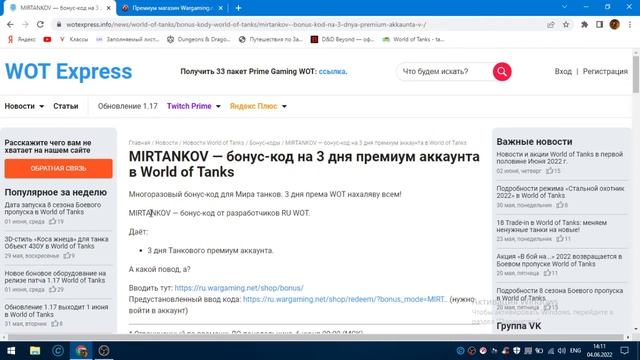Screen dimensions: 640x360
Task: Open Акция «В бой на...» 2022 article
Action: click(559, 260)
